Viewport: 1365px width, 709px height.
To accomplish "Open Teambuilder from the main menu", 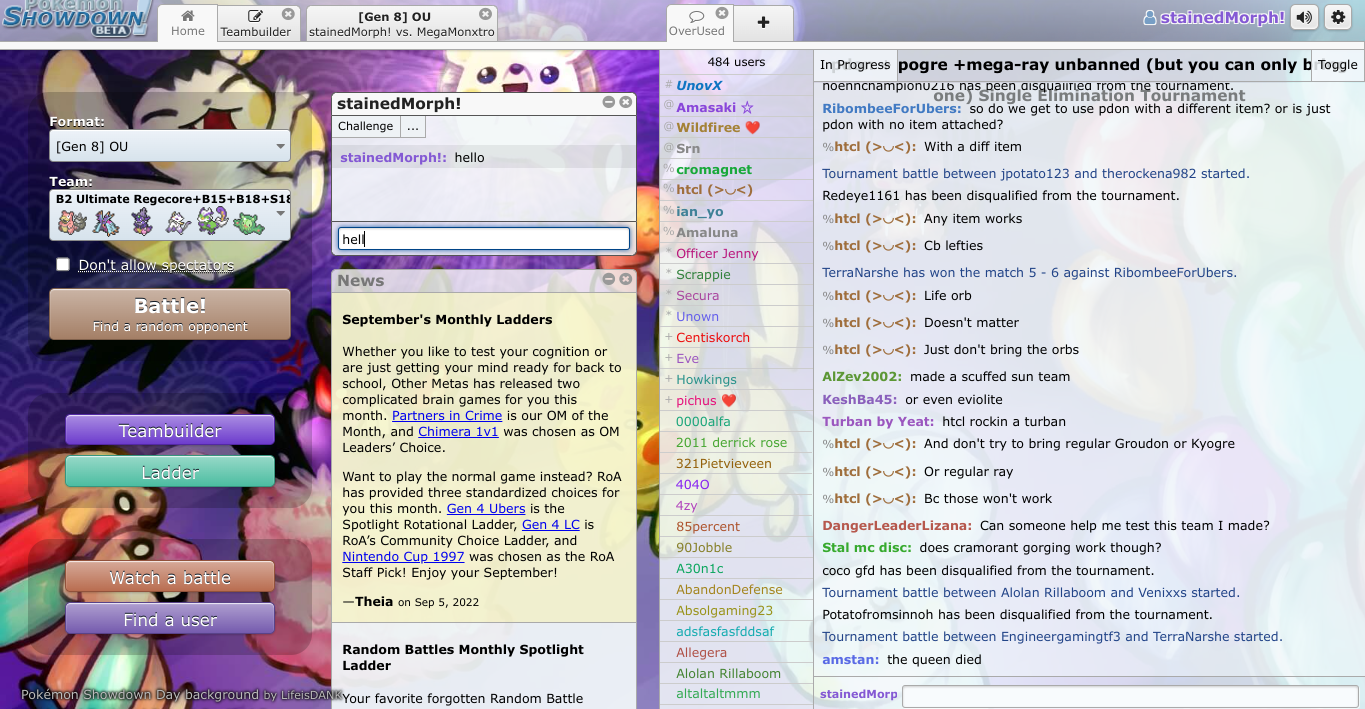I will [170, 431].
